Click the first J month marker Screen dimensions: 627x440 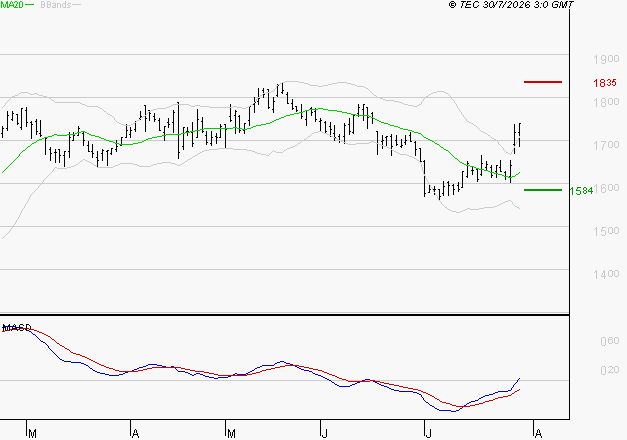325,433
